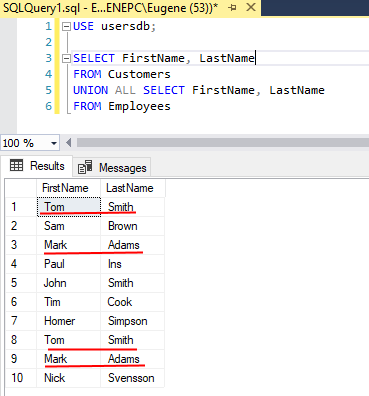The height and width of the screenshot is (396, 369).
Task: Click the Tom cell in row 8
Action: [x=69, y=340]
